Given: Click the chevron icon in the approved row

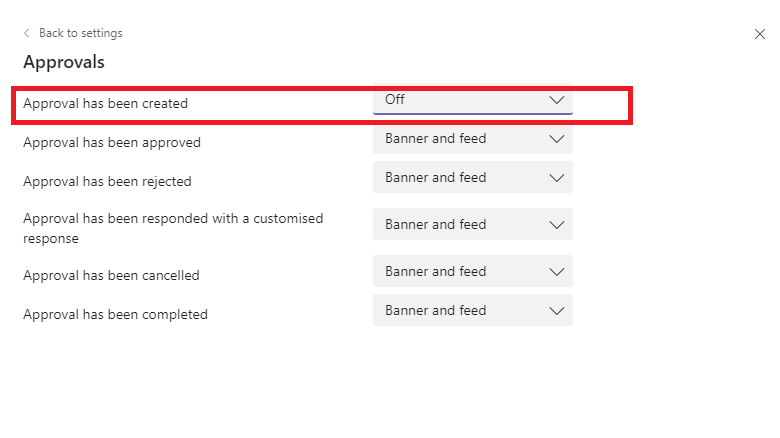Looking at the screenshot, I should tap(557, 139).
